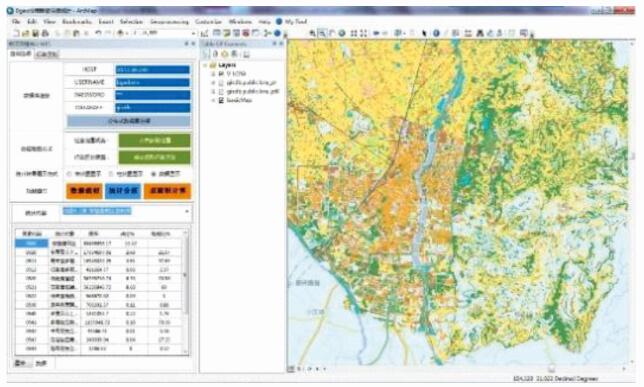
Task: Expand the Layers tree root node
Action: (x=205, y=65)
